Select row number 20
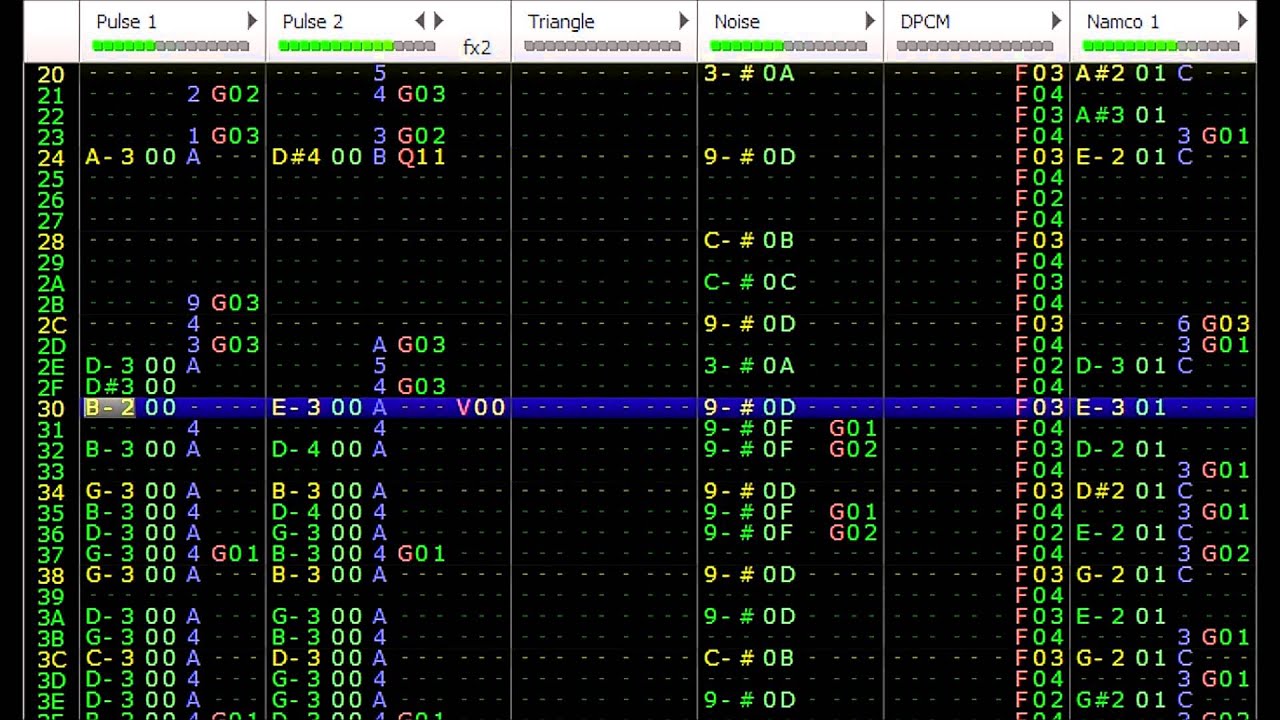 51,74
